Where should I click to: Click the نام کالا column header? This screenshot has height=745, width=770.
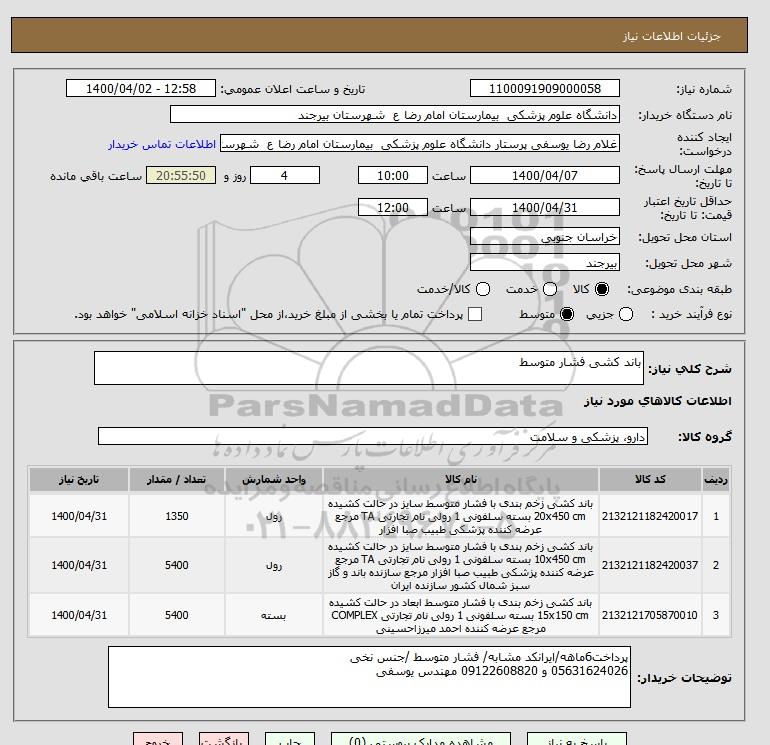(x=461, y=479)
